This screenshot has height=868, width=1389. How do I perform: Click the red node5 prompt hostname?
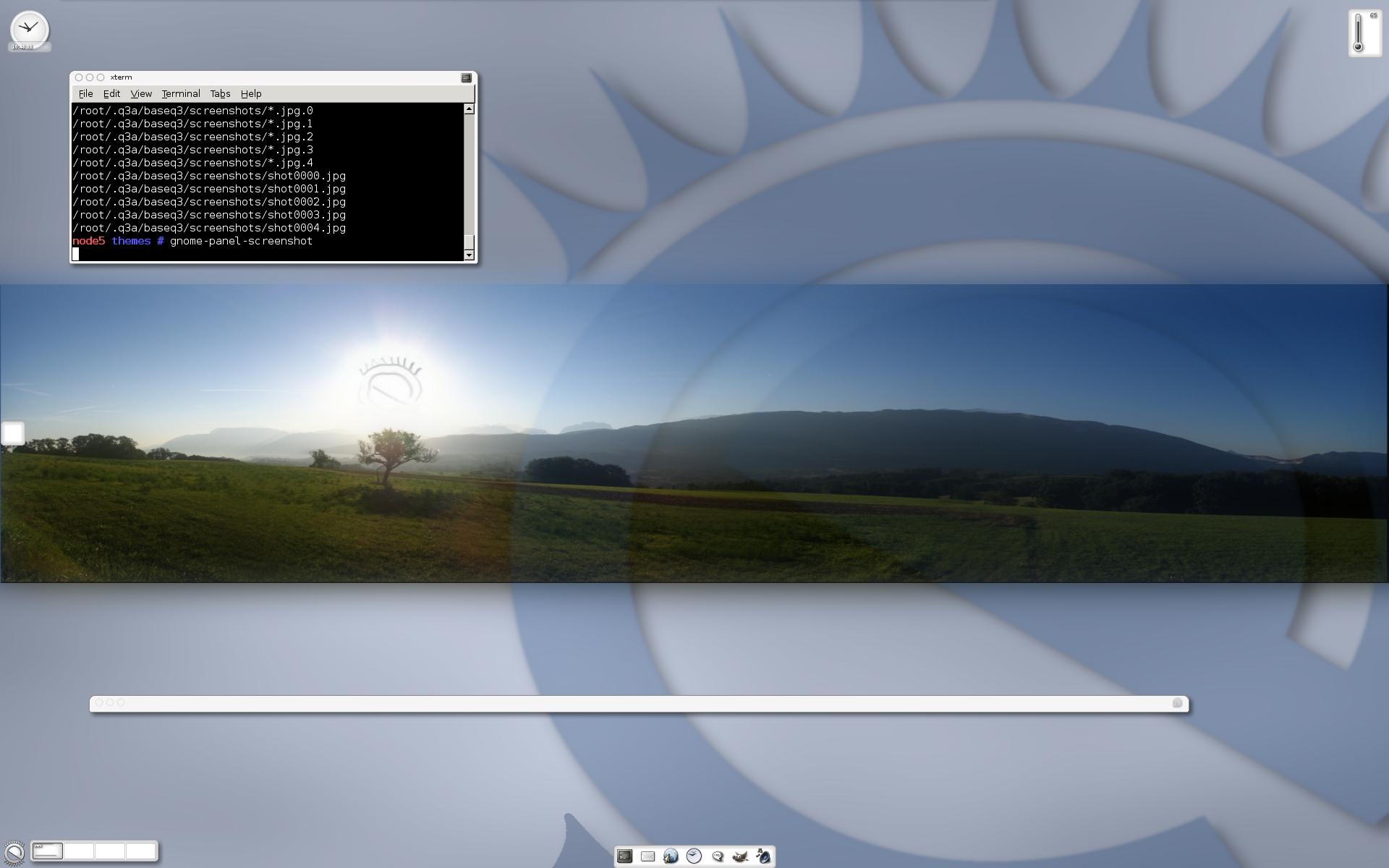88,241
